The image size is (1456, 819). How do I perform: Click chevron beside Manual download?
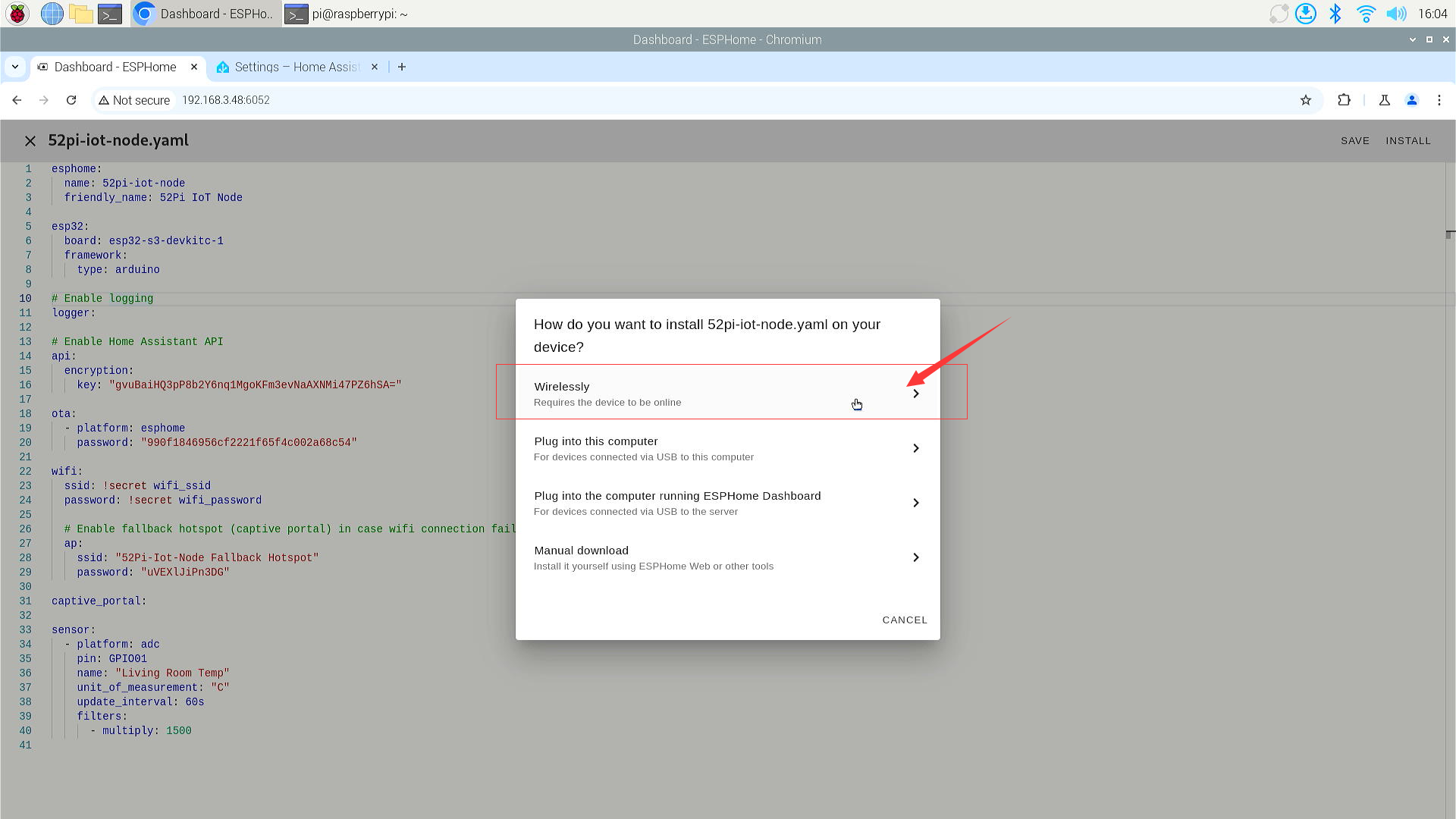(915, 557)
